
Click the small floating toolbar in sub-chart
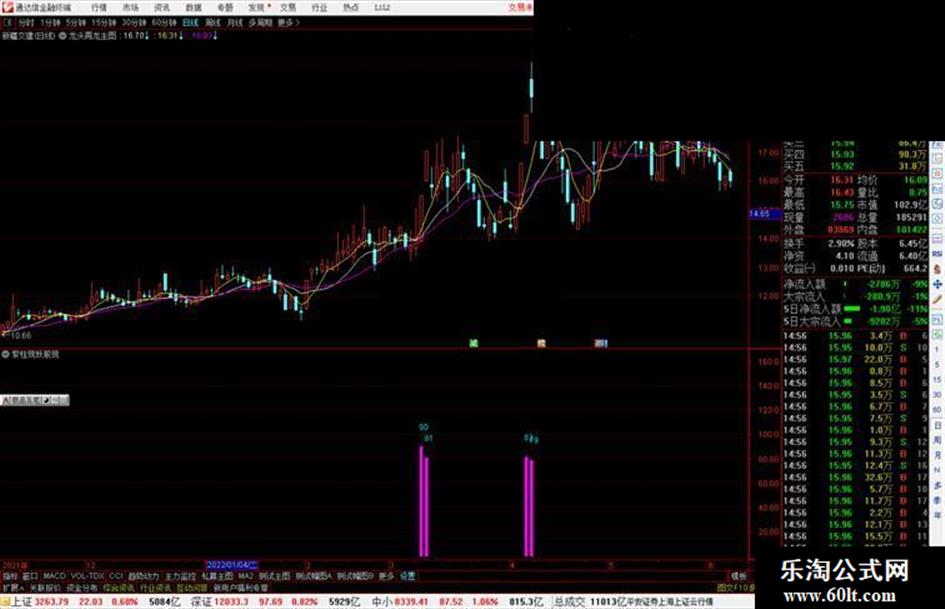point(35,400)
